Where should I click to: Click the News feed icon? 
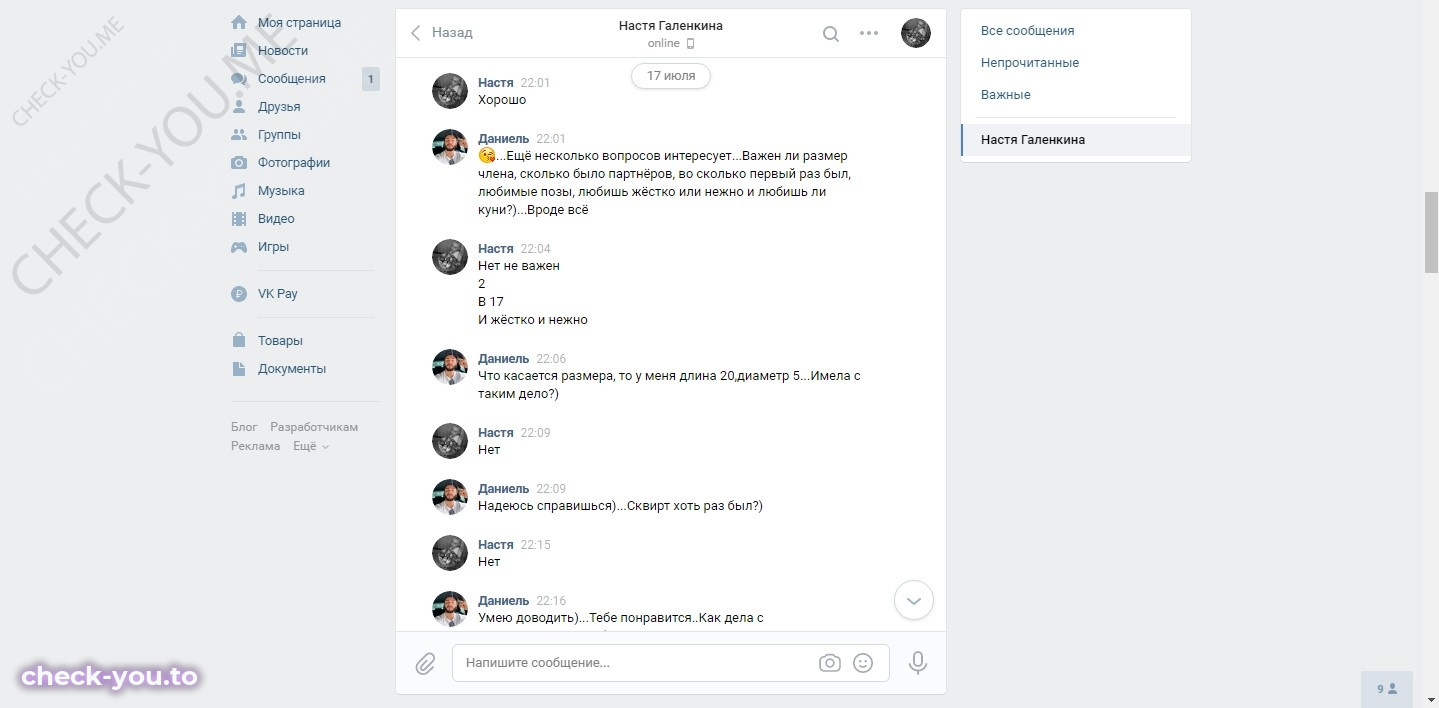click(x=239, y=50)
